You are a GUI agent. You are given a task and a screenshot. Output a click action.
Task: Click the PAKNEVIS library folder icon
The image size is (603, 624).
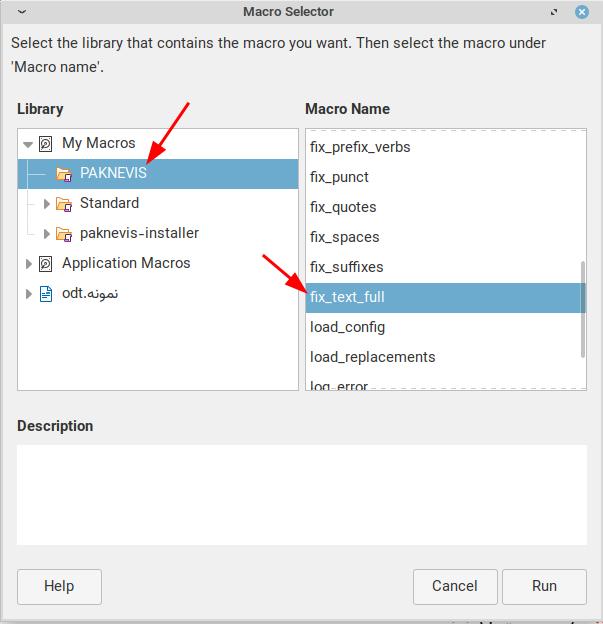point(64,174)
